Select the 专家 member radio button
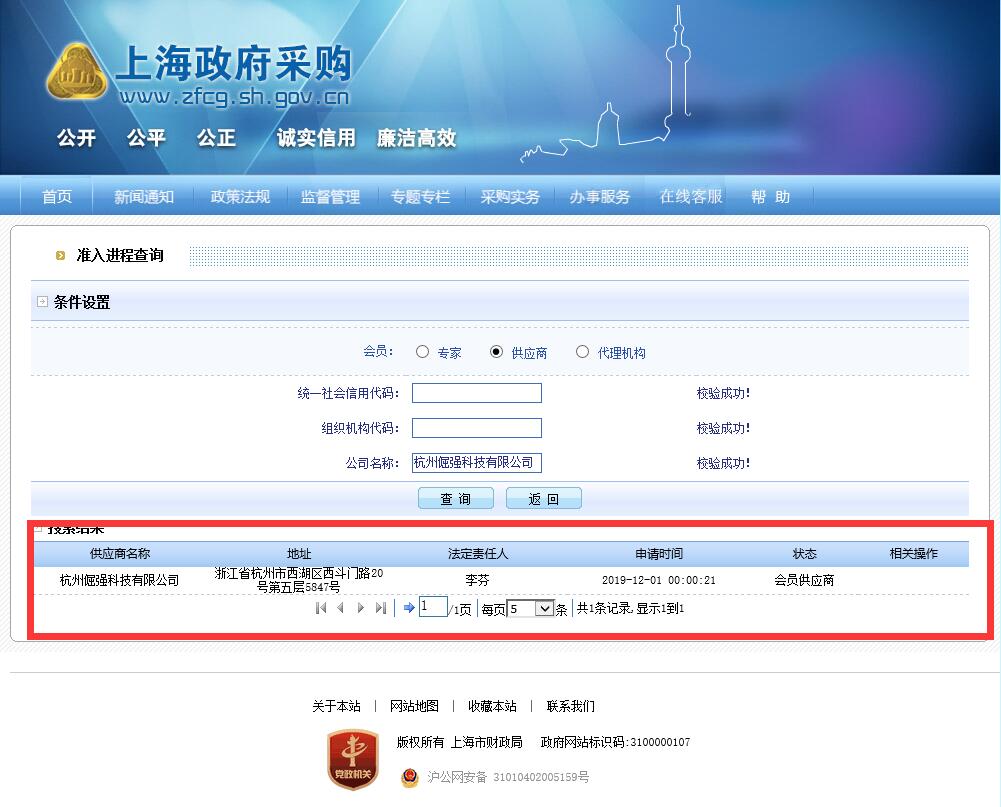This screenshot has width=1001, height=807. click(x=422, y=352)
